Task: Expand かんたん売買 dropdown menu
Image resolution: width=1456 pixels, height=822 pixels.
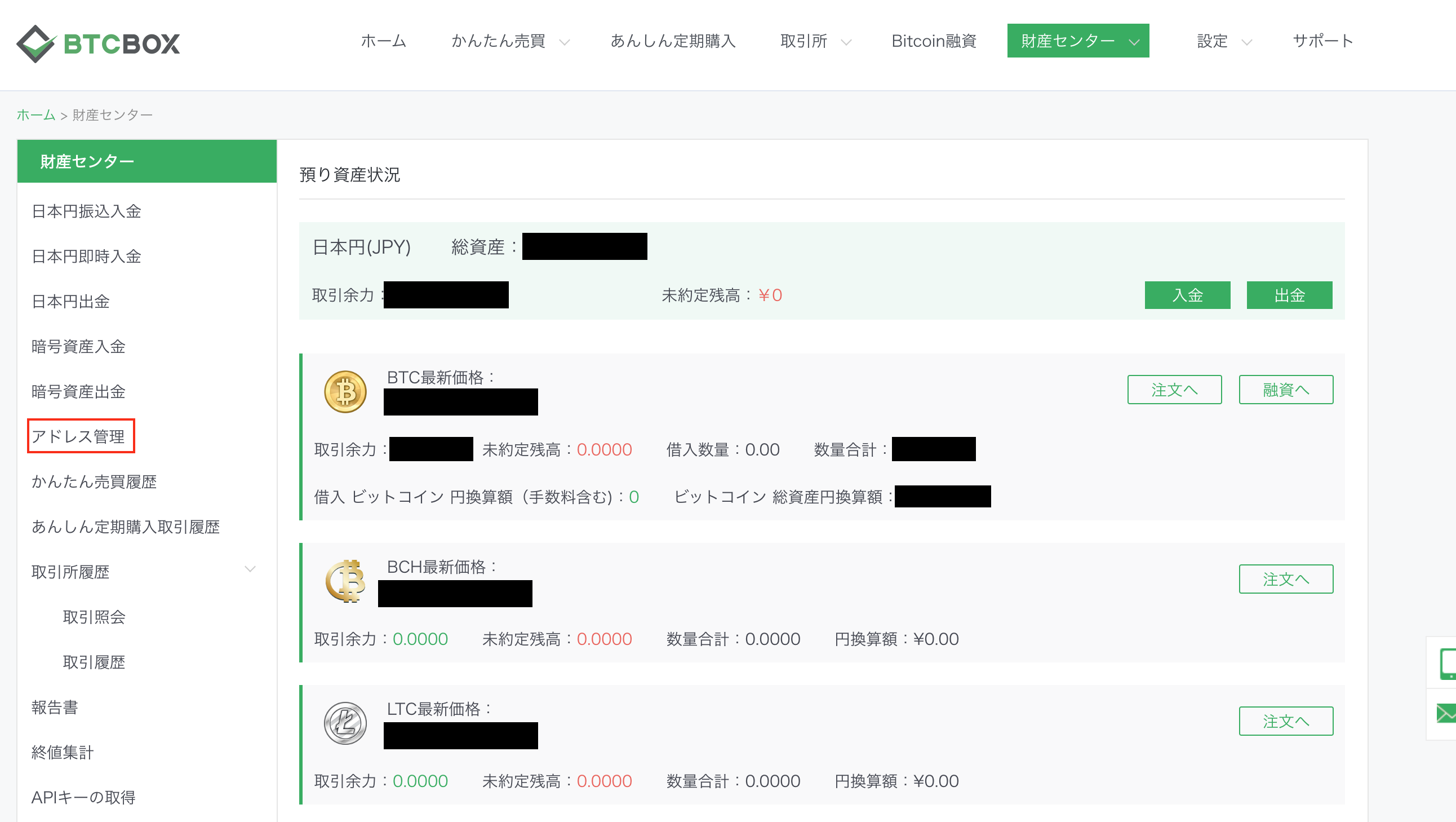Action: tap(510, 41)
